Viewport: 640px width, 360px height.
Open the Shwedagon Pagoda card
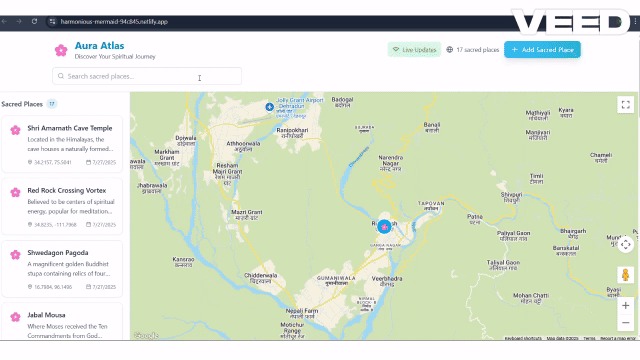click(x=62, y=269)
